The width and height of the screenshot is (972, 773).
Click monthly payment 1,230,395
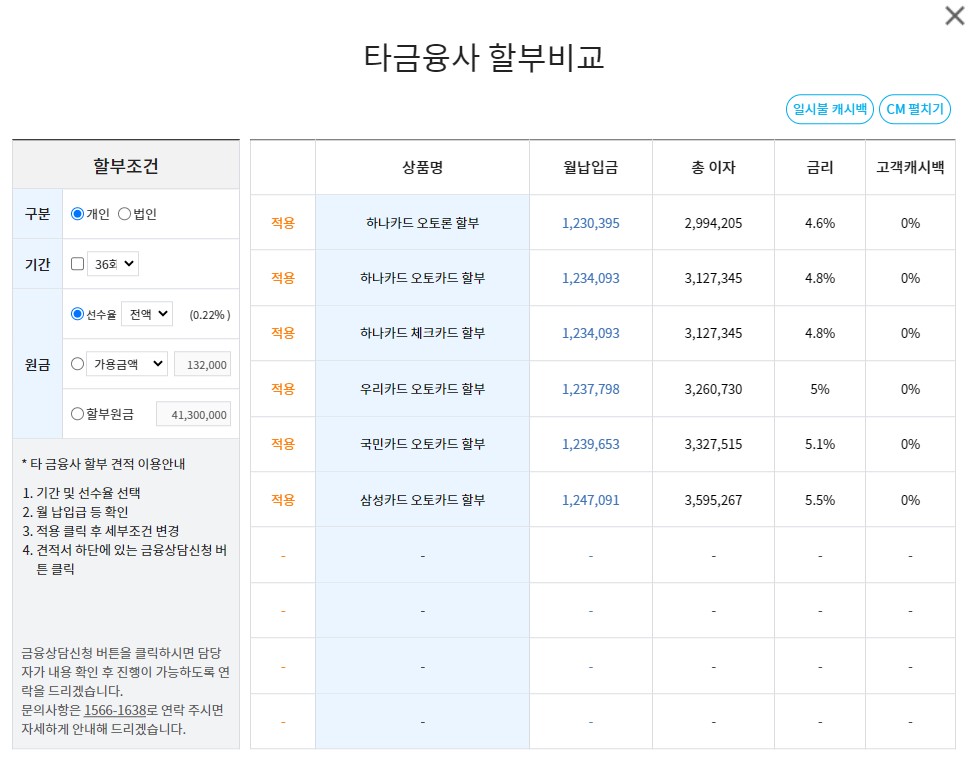[591, 223]
